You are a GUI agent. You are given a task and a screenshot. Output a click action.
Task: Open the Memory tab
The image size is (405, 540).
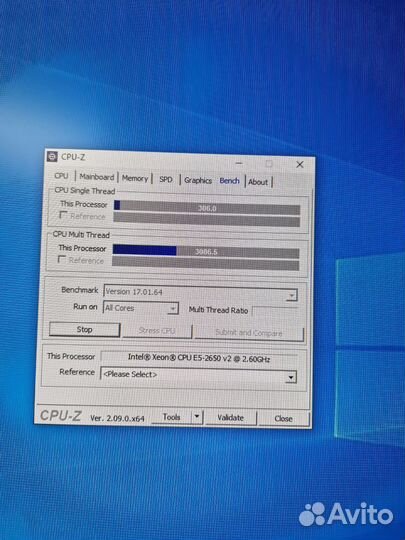tap(135, 178)
